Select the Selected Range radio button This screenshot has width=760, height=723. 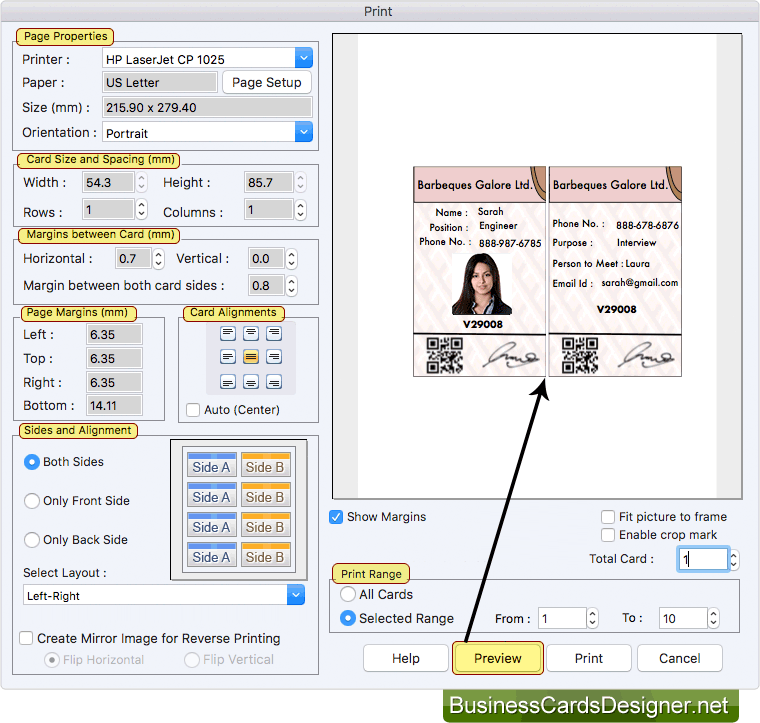click(348, 618)
